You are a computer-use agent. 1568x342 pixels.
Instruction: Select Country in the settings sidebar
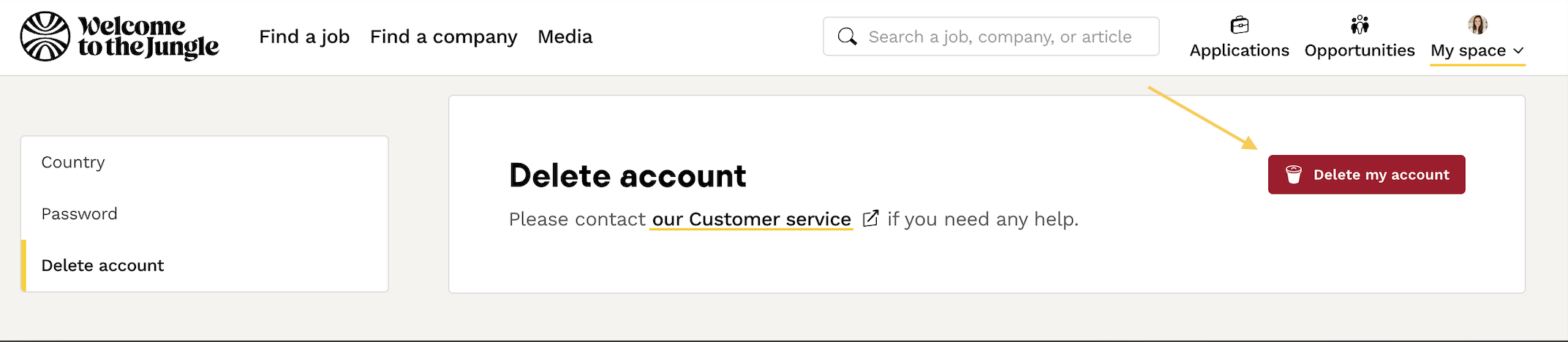tap(73, 162)
